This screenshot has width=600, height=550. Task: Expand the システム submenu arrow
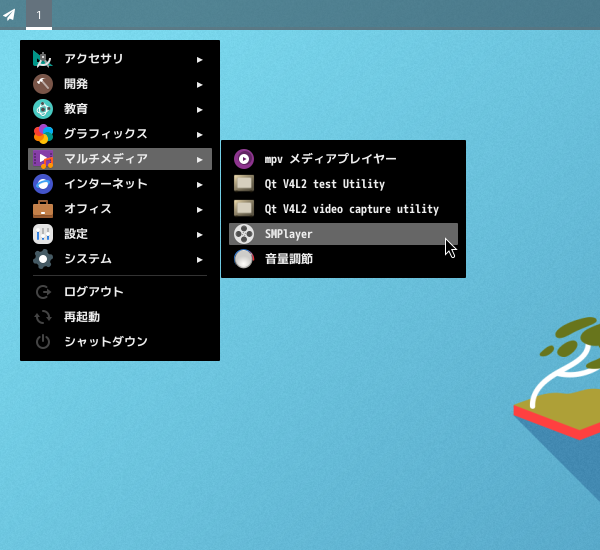pyautogui.click(x=200, y=259)
